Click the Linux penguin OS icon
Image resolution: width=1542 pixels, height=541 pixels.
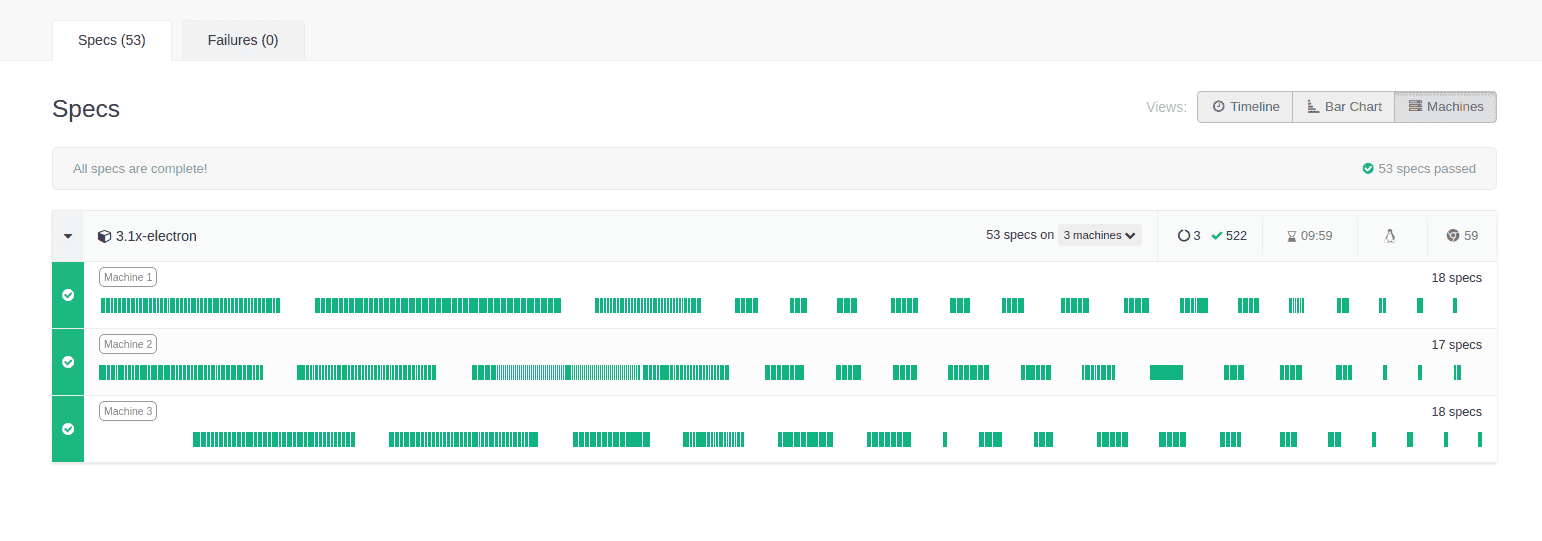(x=1389, y=236)
